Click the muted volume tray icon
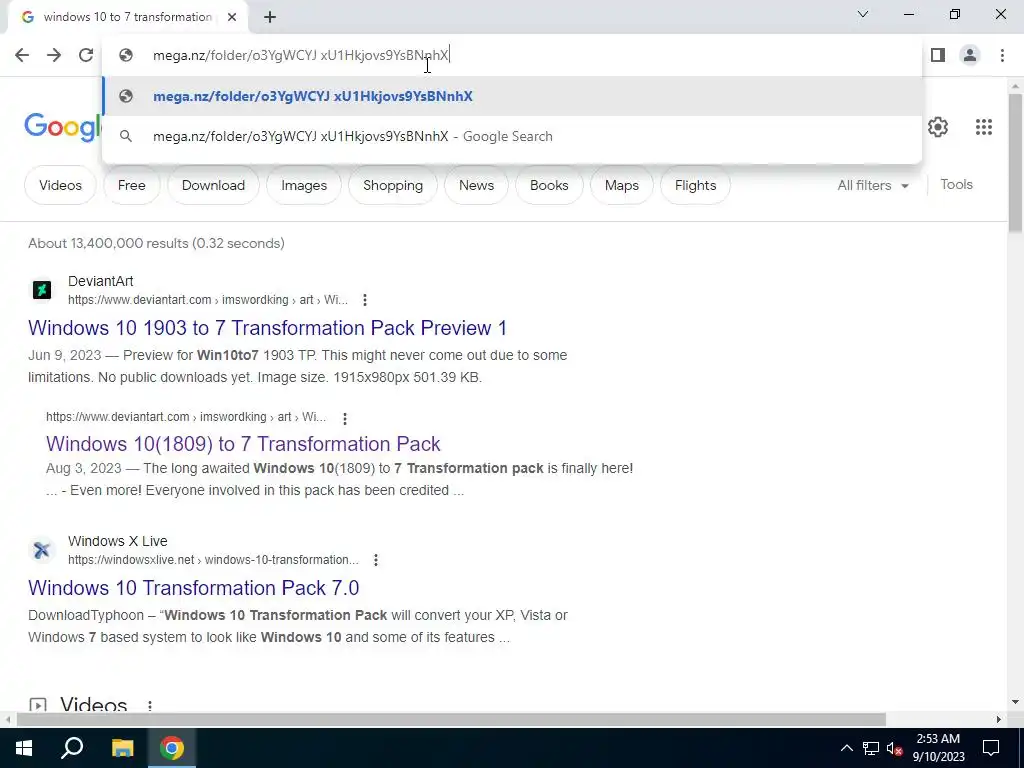The image size is (1024, 768). click(x=894, y=748)
